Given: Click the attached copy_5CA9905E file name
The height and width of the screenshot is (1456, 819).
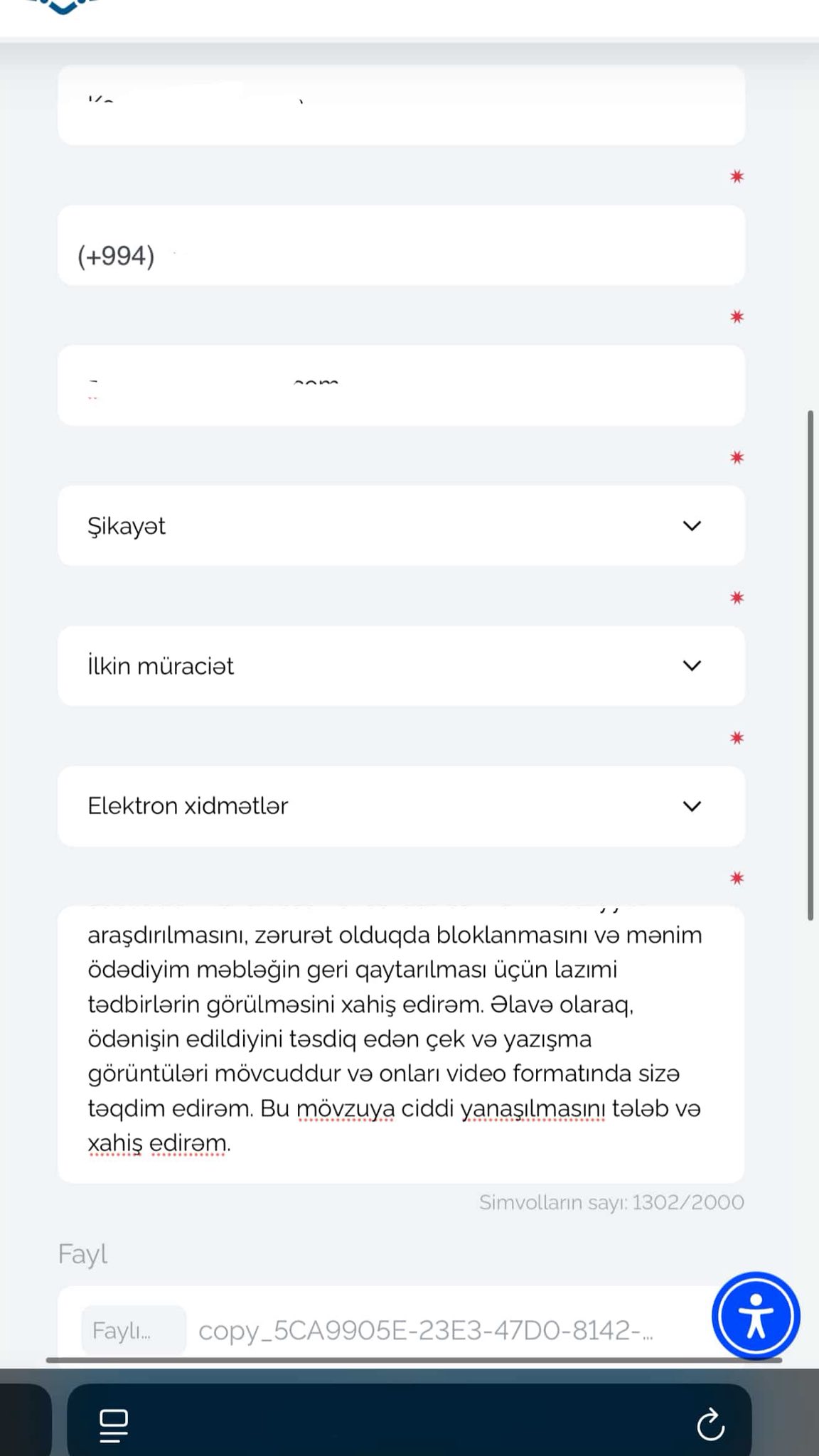Looking at the screenshot, I should (x=425, y=1330).
